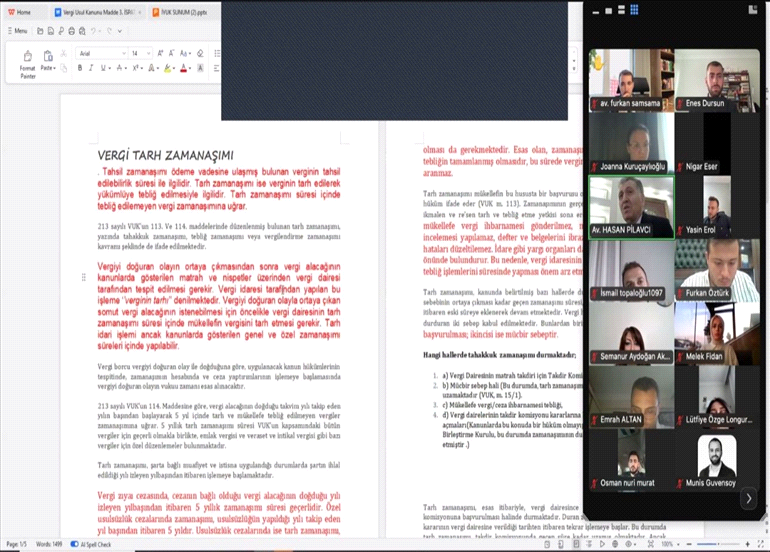The height and width of the screenshot is (552, 770).
Task: Show next page of meeting participants
Action: [749, 498]
